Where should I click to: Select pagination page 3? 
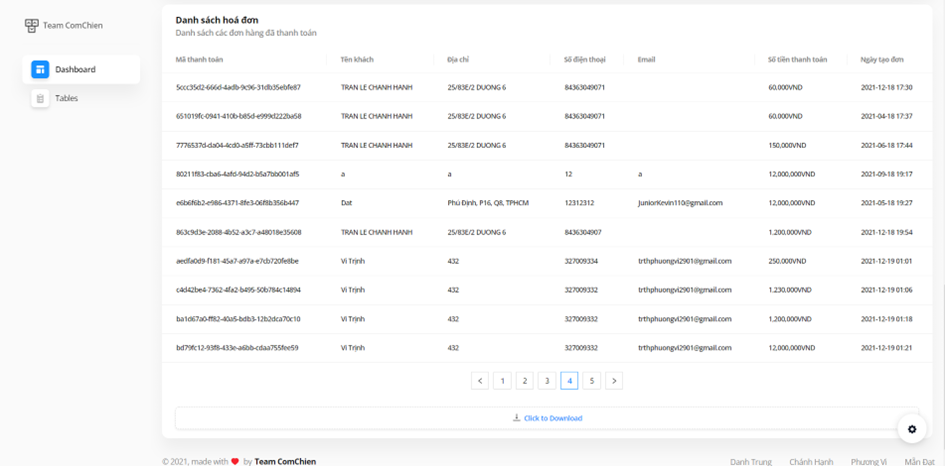pos(547,381)
